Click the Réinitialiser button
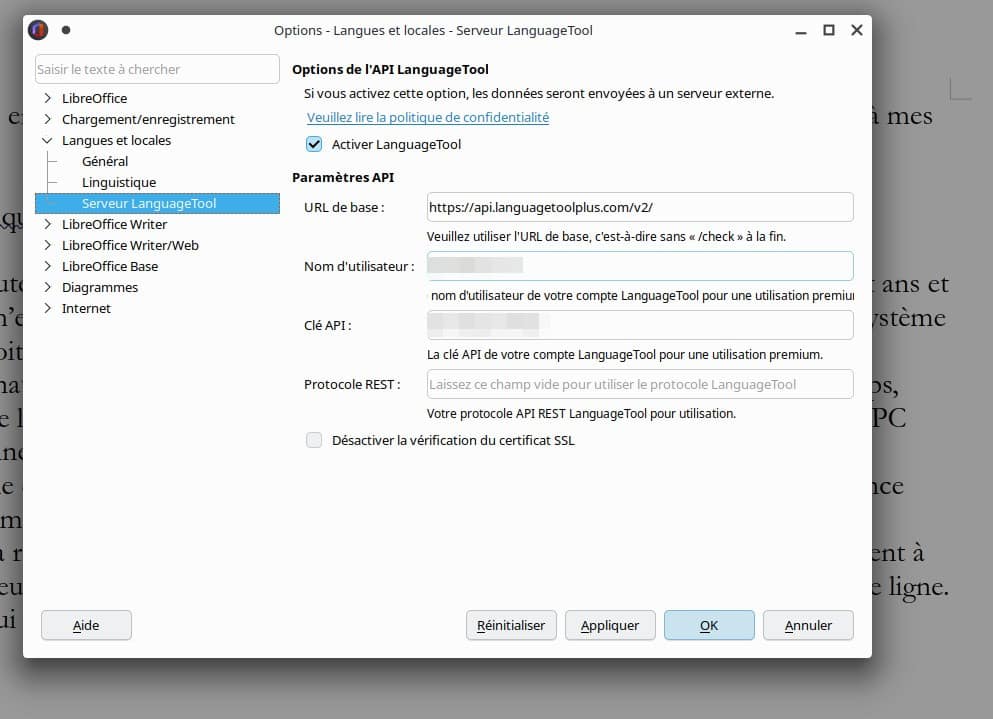Image resolution: width=993 pixels, height=719 pixels. click(x=511, y=625)
